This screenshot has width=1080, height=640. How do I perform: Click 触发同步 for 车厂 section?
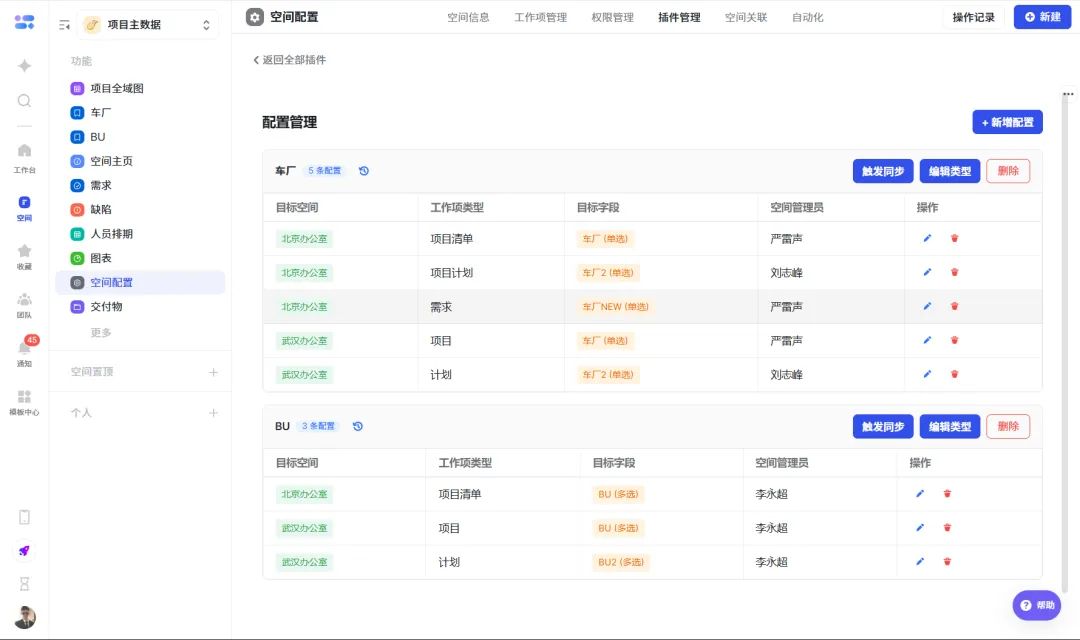pyautogui.click(x=883, y=171)
